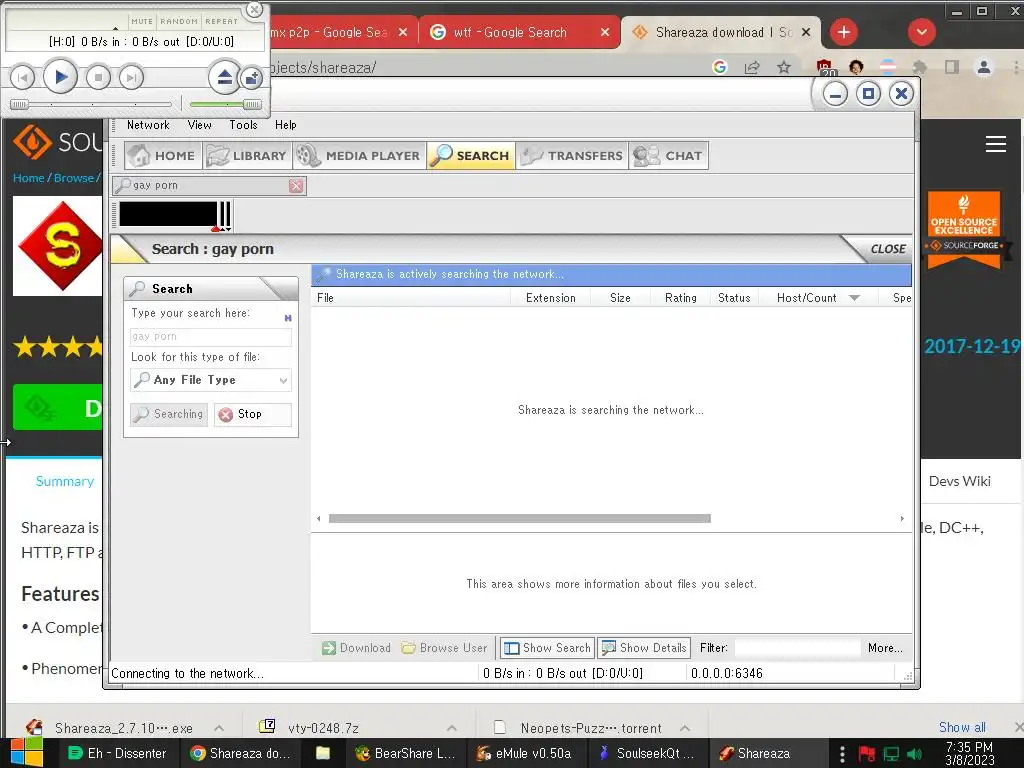Click the Home breadcrumb link
The width and height of the screenshot is (1024, 768).
tap(29, 178)
